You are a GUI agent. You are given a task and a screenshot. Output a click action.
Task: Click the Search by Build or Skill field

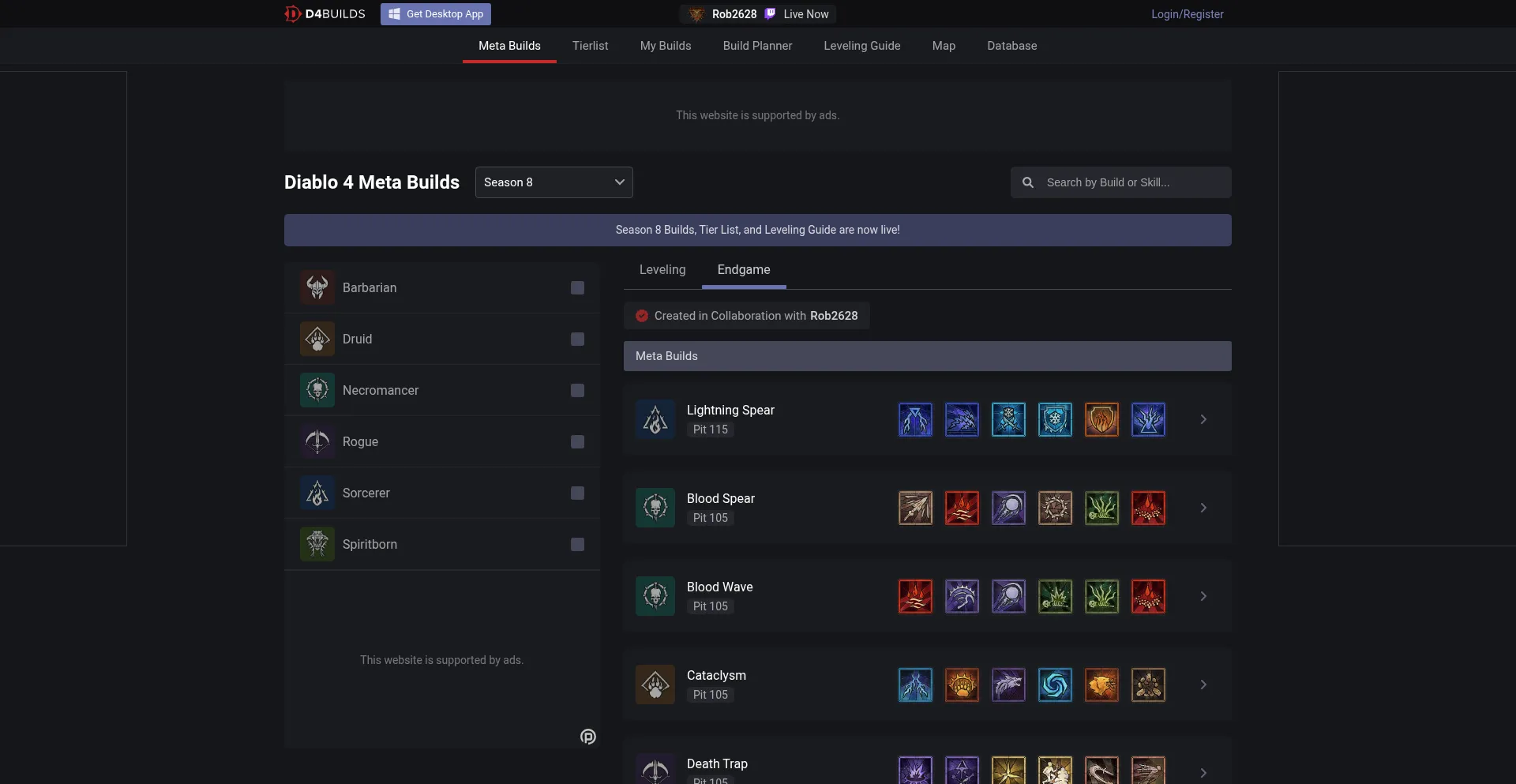coord(1121,182)
